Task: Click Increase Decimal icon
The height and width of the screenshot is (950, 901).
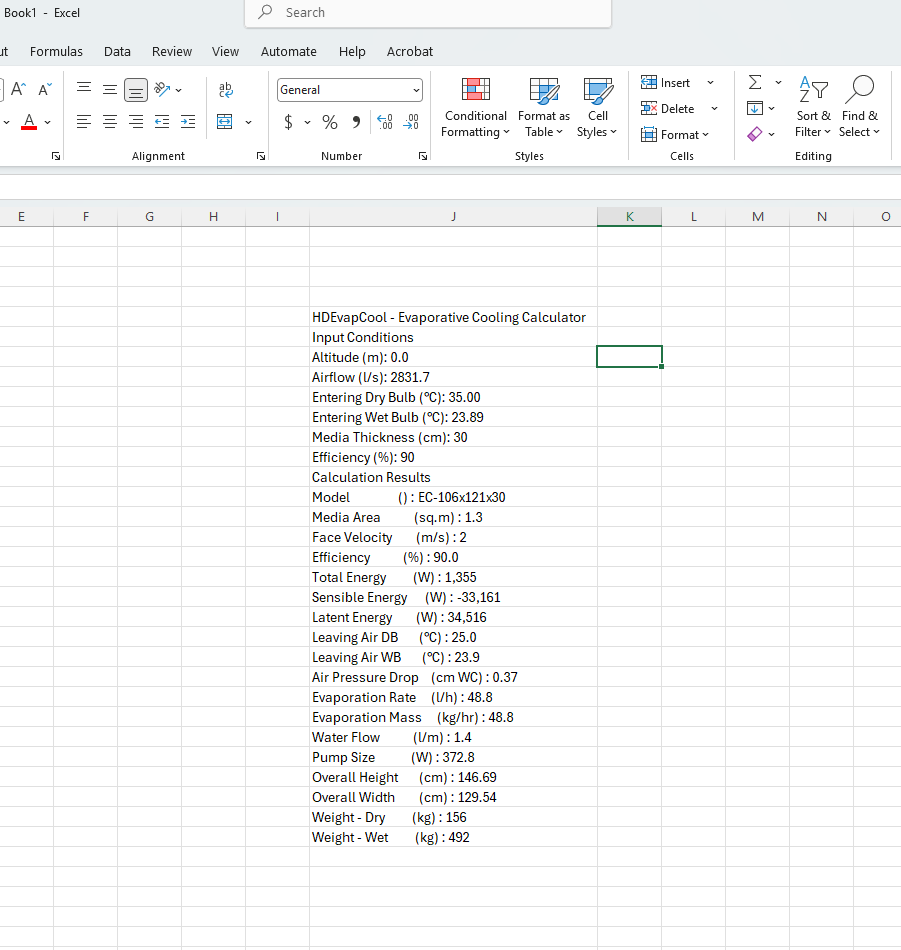Action: click(385, 122)
